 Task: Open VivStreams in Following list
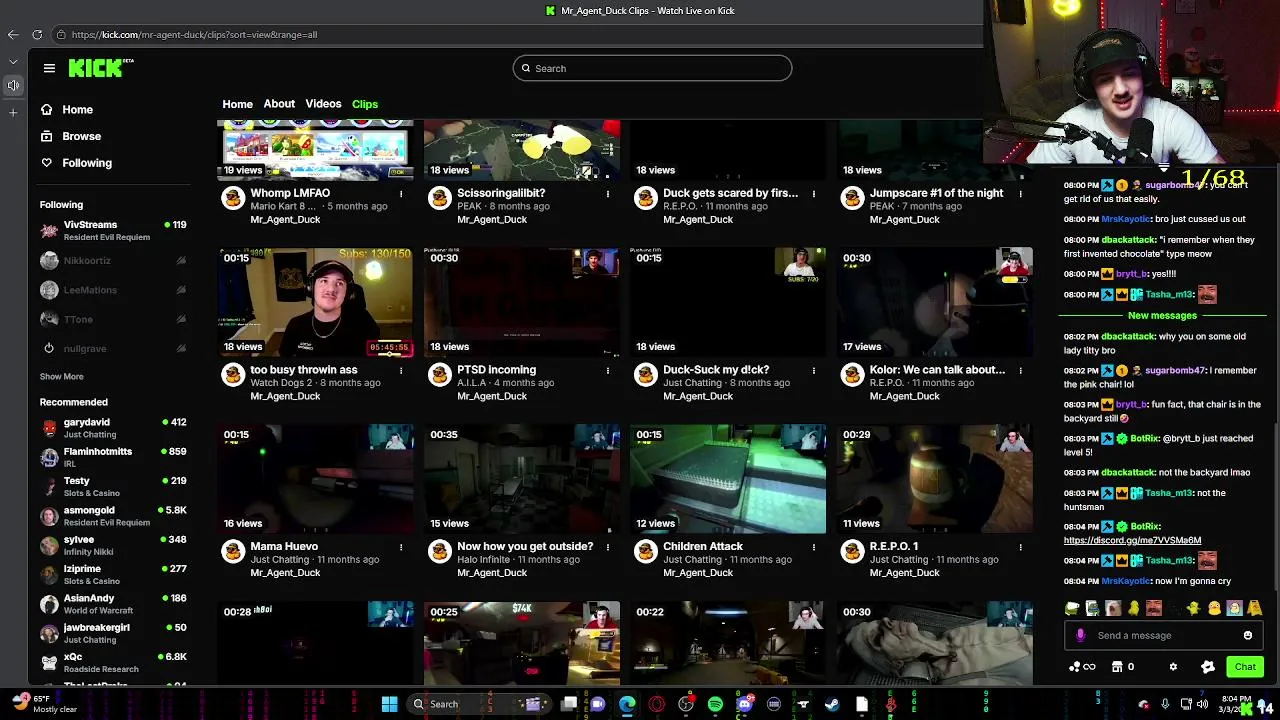click(113, 231)
